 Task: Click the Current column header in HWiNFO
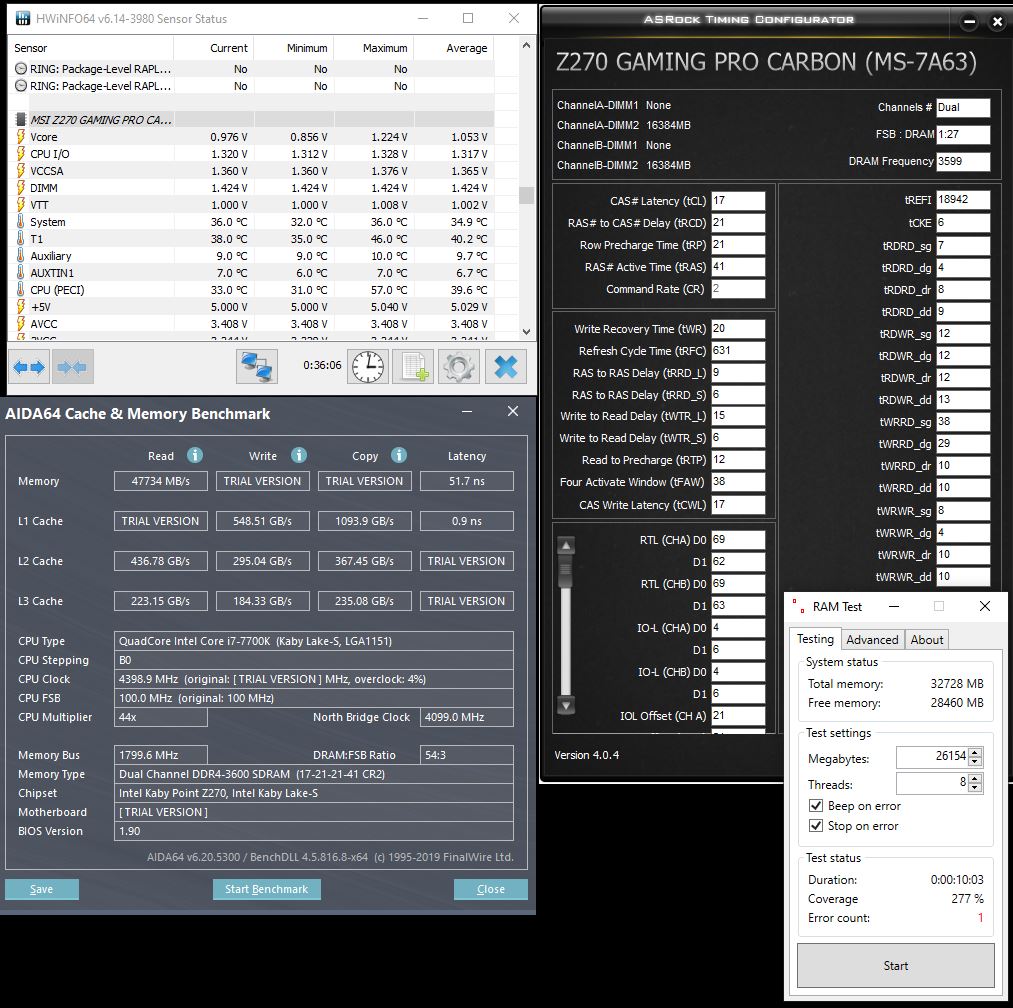click(x=214, y=48)
